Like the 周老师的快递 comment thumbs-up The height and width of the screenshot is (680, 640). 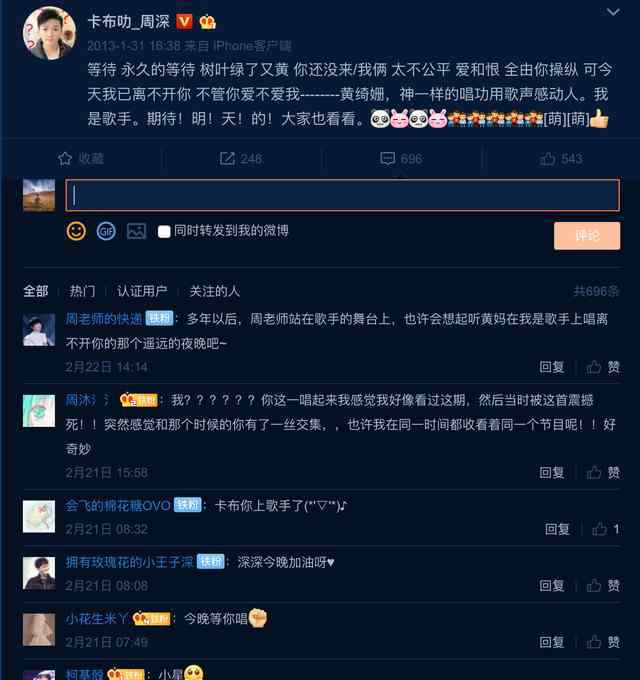click(594, 367)
